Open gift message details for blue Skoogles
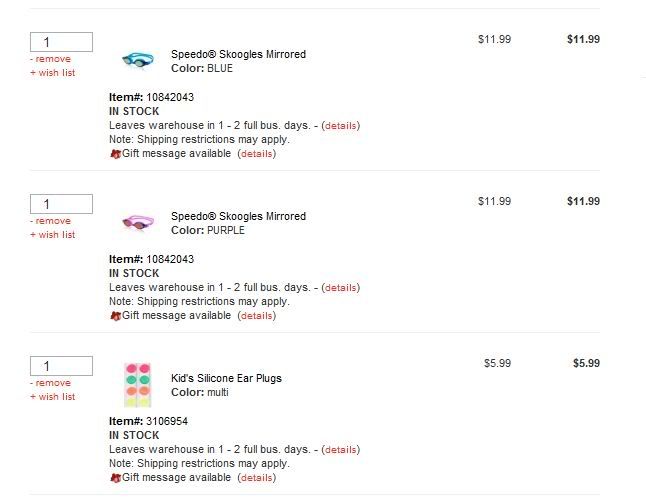 click(x=256, y=154)
